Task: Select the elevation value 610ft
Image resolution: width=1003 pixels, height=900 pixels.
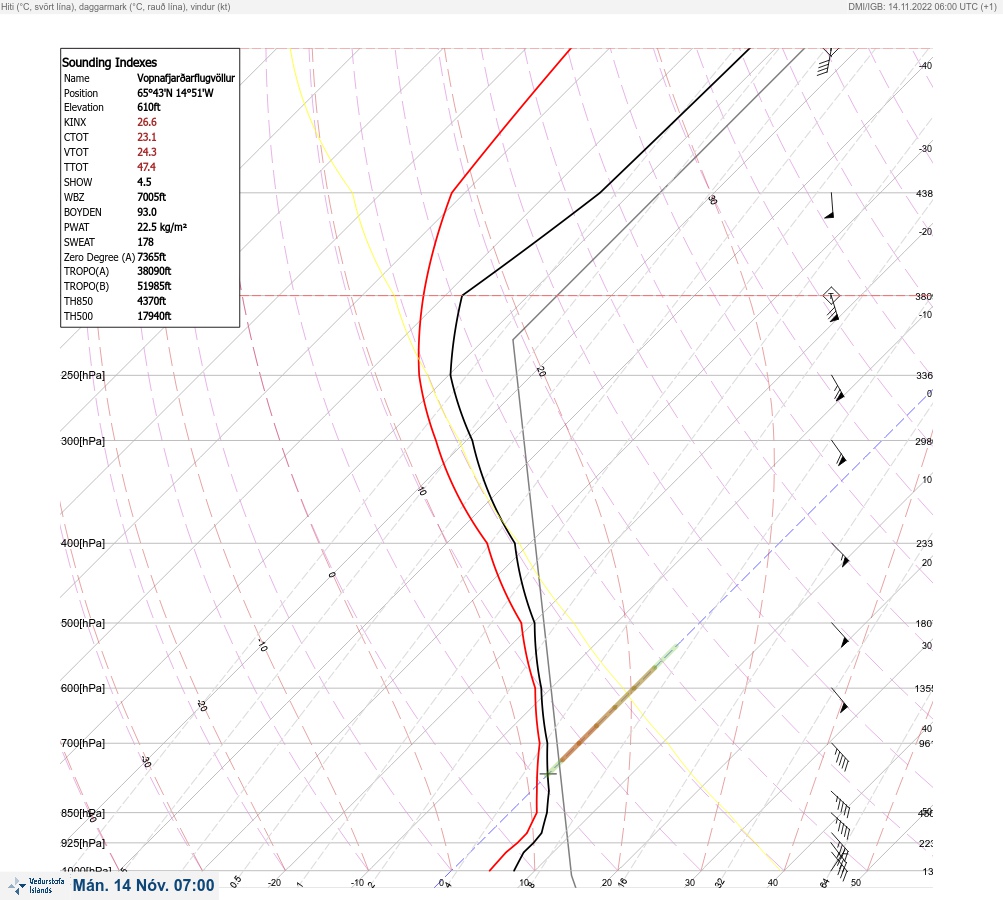Action: point(148,107)
